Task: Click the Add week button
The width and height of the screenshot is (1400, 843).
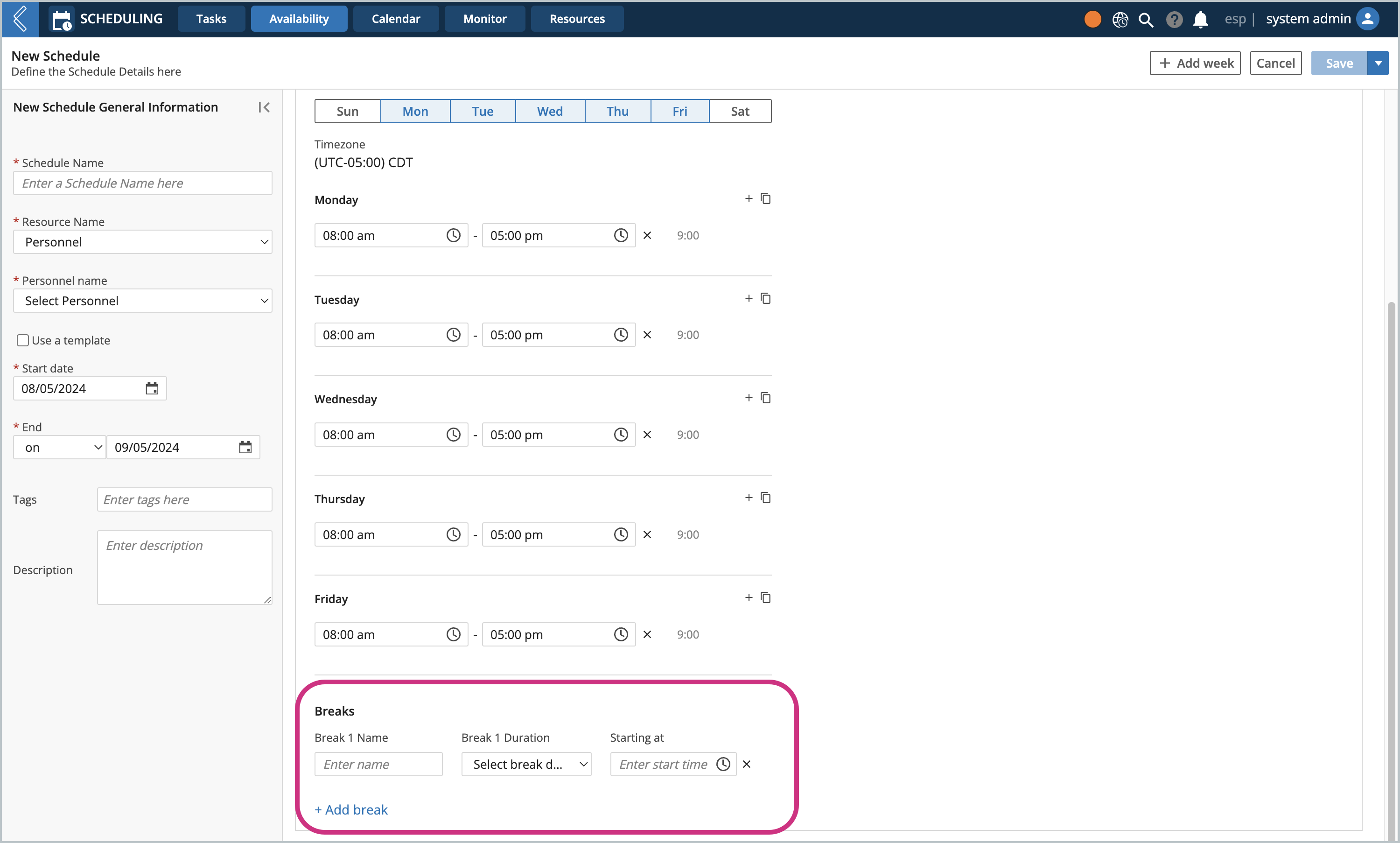Action: click(x=1197, y=63)
